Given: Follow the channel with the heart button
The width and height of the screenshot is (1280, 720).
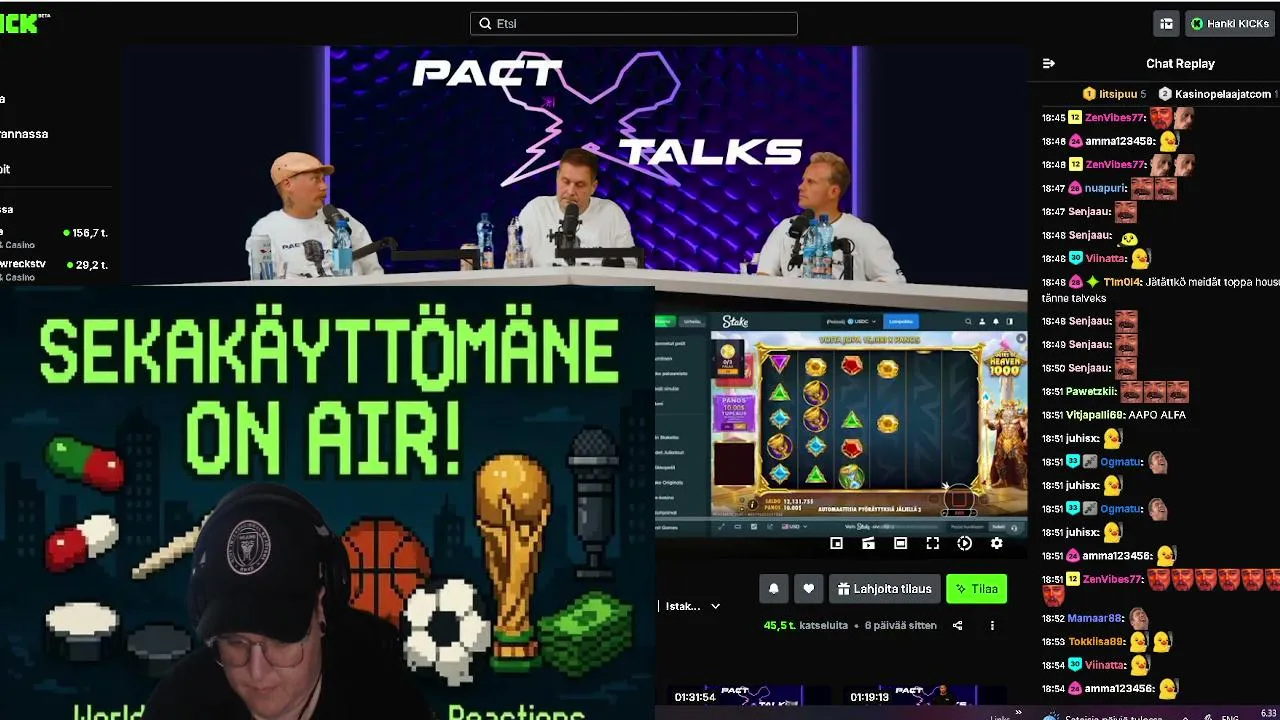Looking at the screenshot, I should tap(809, 589).
